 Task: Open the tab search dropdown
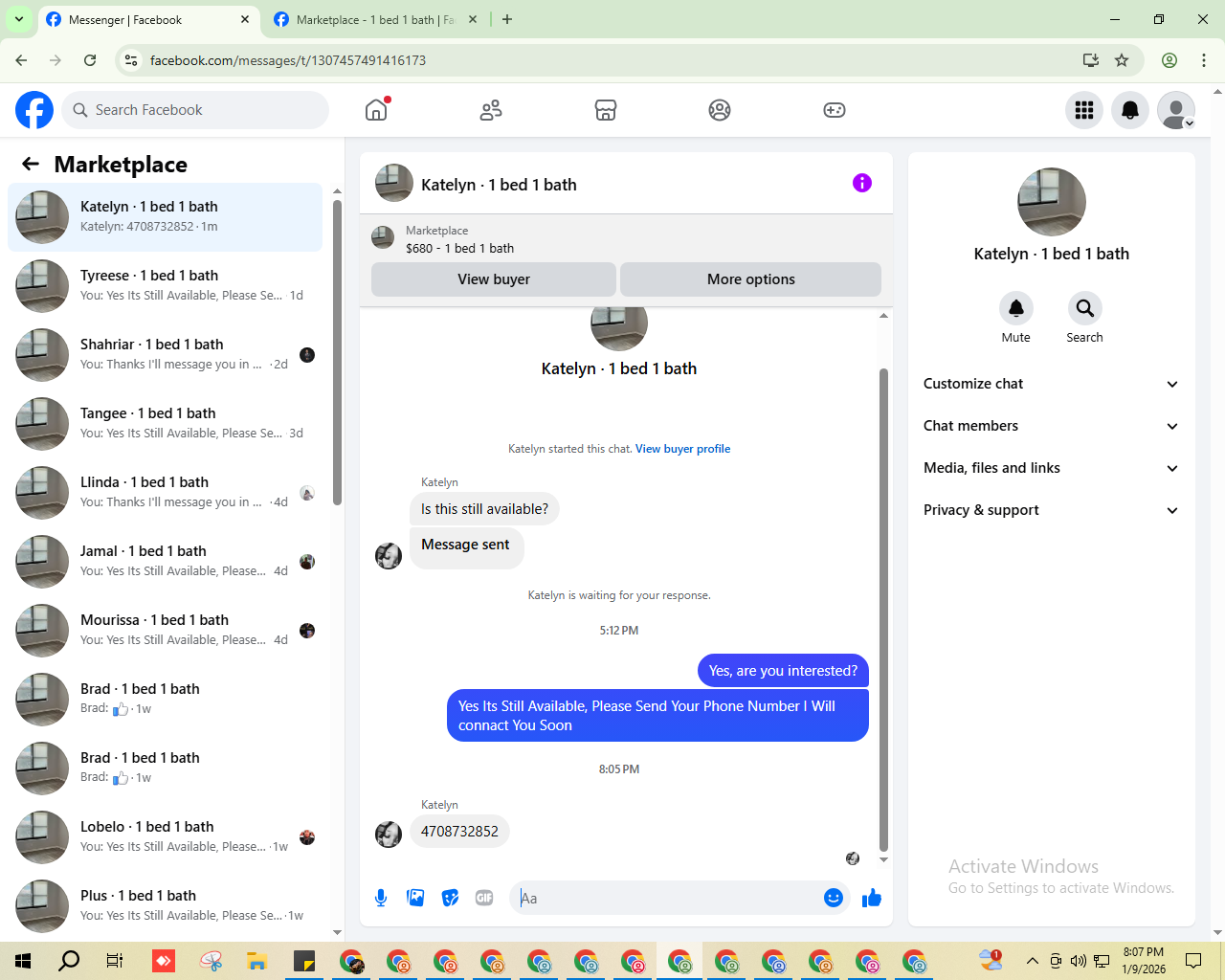coord(18,19)
